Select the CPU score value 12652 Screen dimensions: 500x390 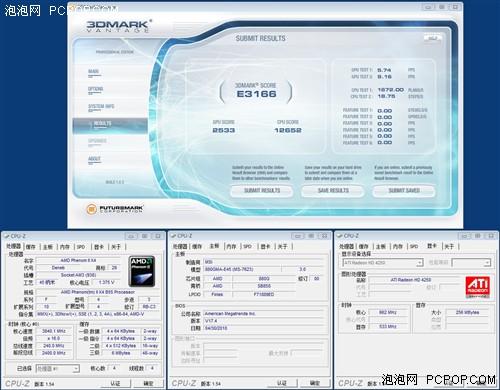click(288, 130)
